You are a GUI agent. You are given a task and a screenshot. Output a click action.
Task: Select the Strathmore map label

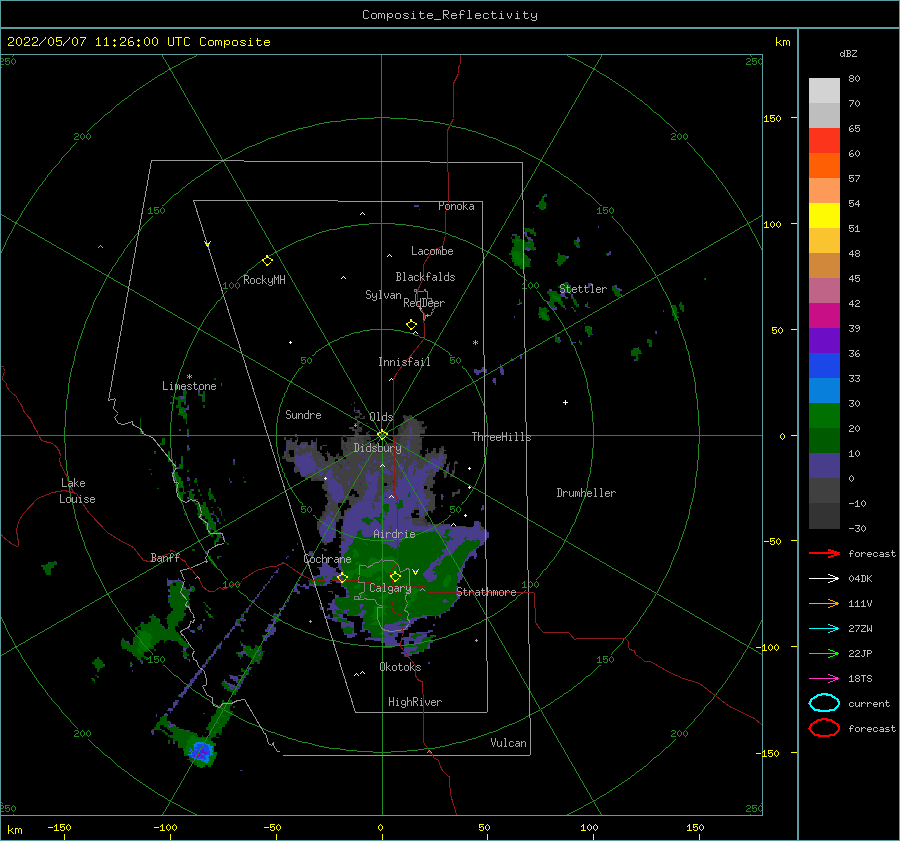[486, 592]
